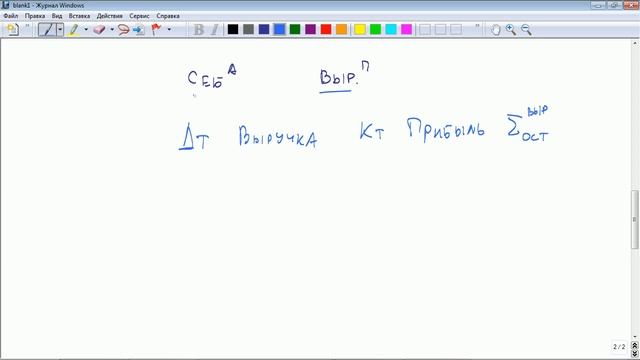Choose the cyan highlighter color

(391, 29)
